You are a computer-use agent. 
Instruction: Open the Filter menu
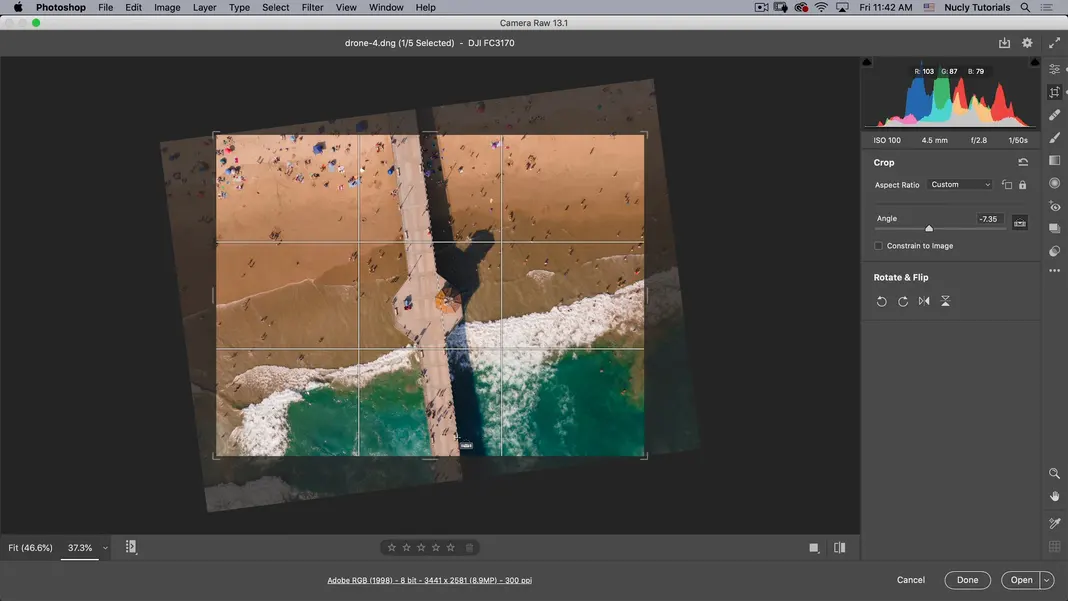tap(312, 7)
